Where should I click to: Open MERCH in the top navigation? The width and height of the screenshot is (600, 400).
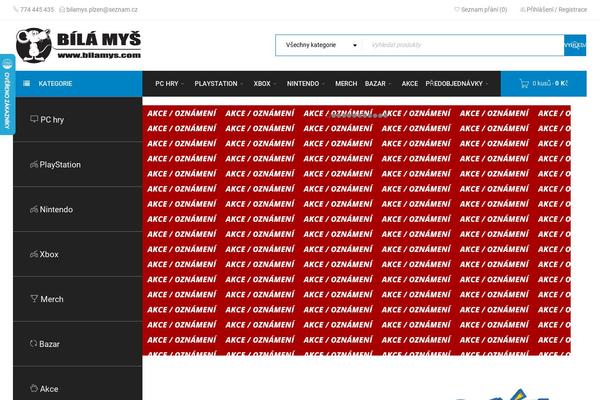click(x=346, y=83)
